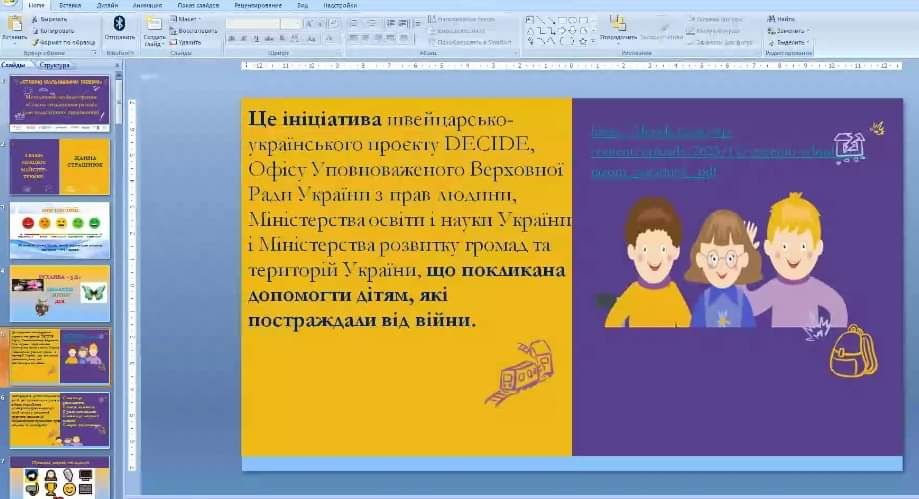Open the Home (Главная) ribbon tab
The height and width of the screenshot is (499, 919).
tap(36, 5)
